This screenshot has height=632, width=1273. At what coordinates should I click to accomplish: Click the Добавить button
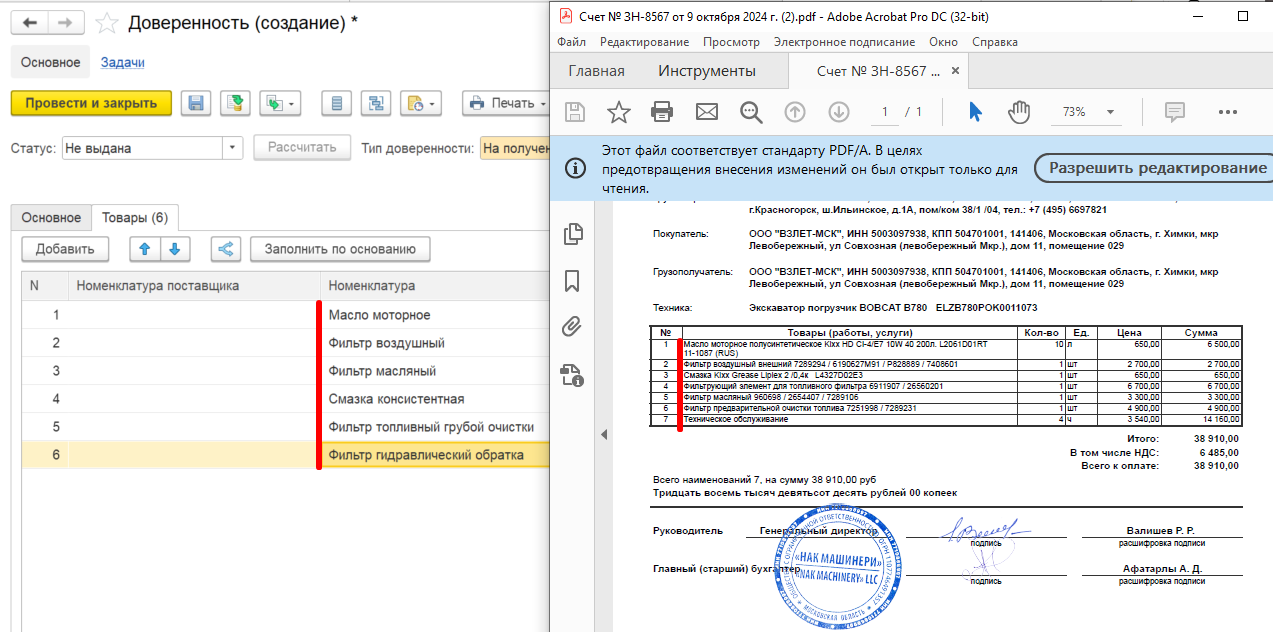(65, 249)
